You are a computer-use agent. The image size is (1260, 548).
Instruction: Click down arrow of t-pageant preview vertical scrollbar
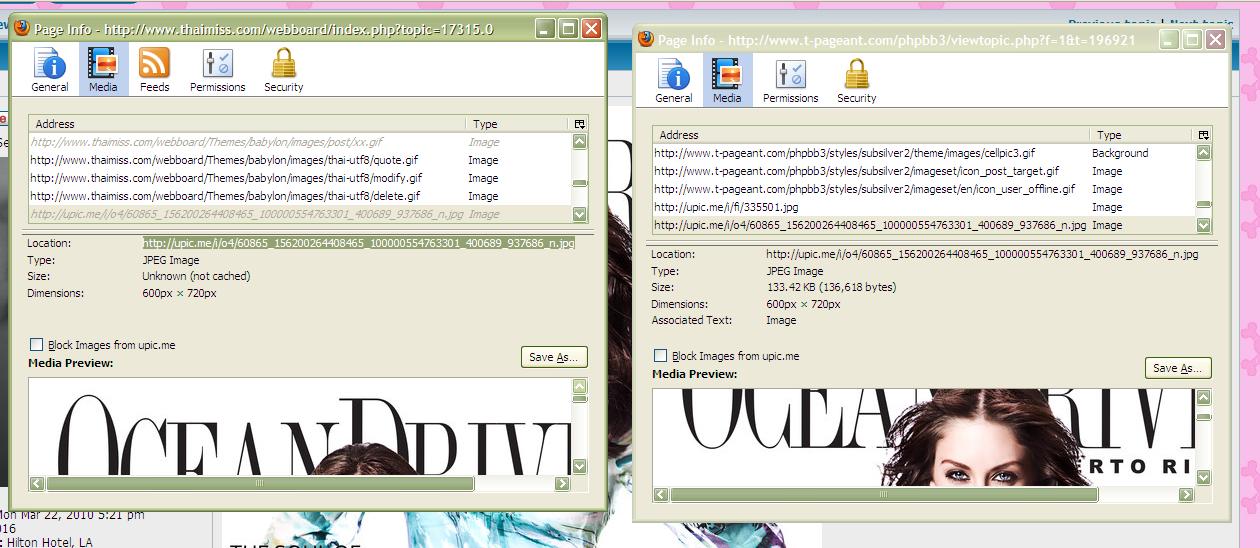tap(1204, 477)
